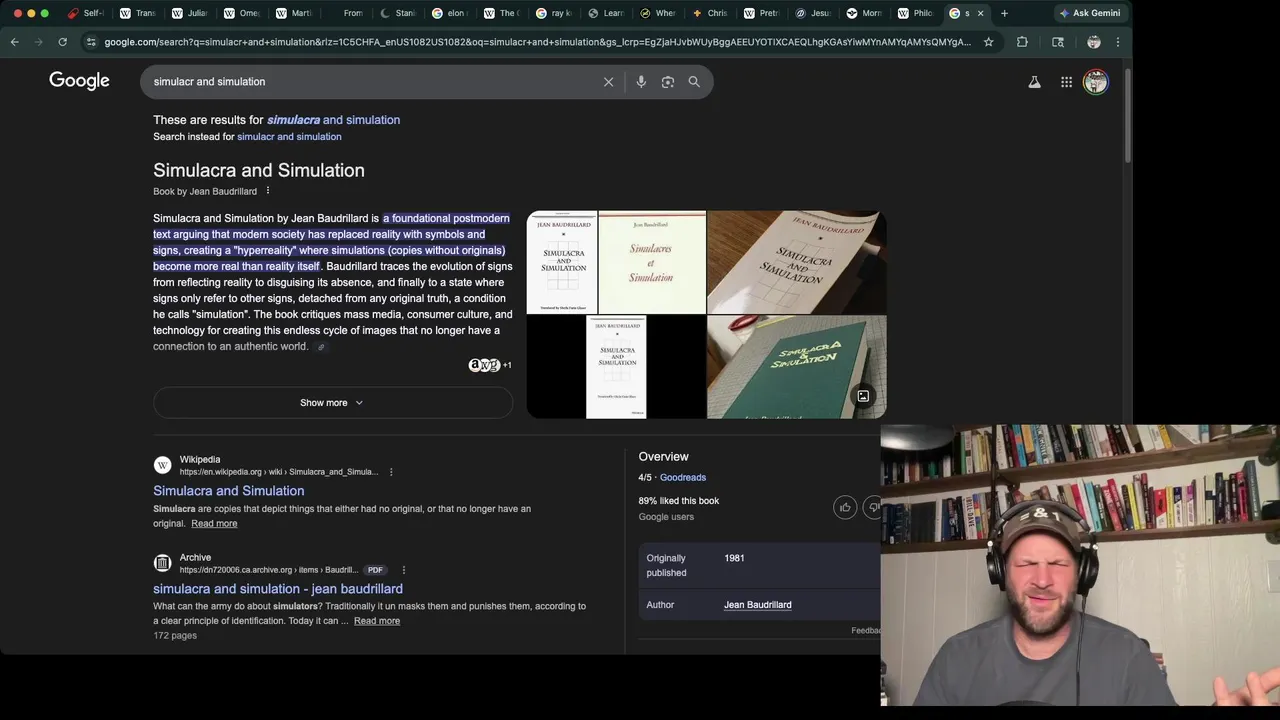Image resolution: width=1280 pixels, height=720 pixels.
Task: Switch to the 'elon' Google tab
Action: point(449,13)
